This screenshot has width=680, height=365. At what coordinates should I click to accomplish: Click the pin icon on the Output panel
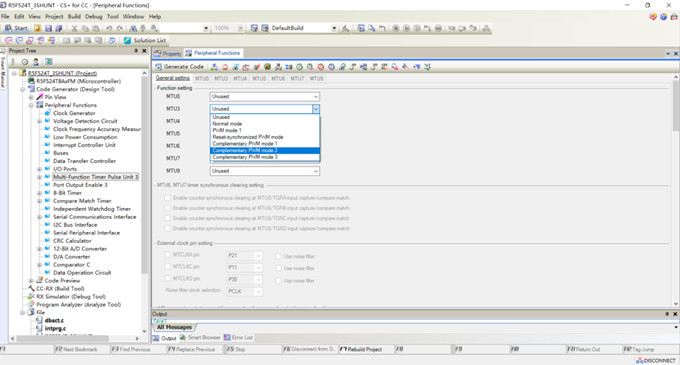click(x=667, y=314)
